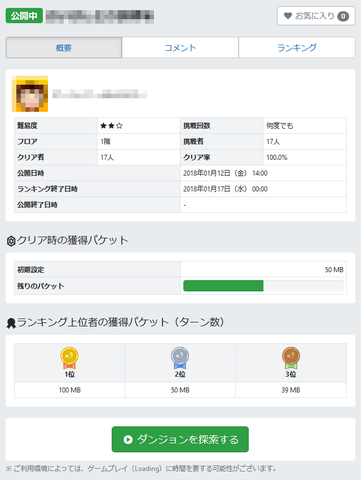Click the silver 2位 medal icon
Screen dimensions: 361x480
click(x=180, y=358)
